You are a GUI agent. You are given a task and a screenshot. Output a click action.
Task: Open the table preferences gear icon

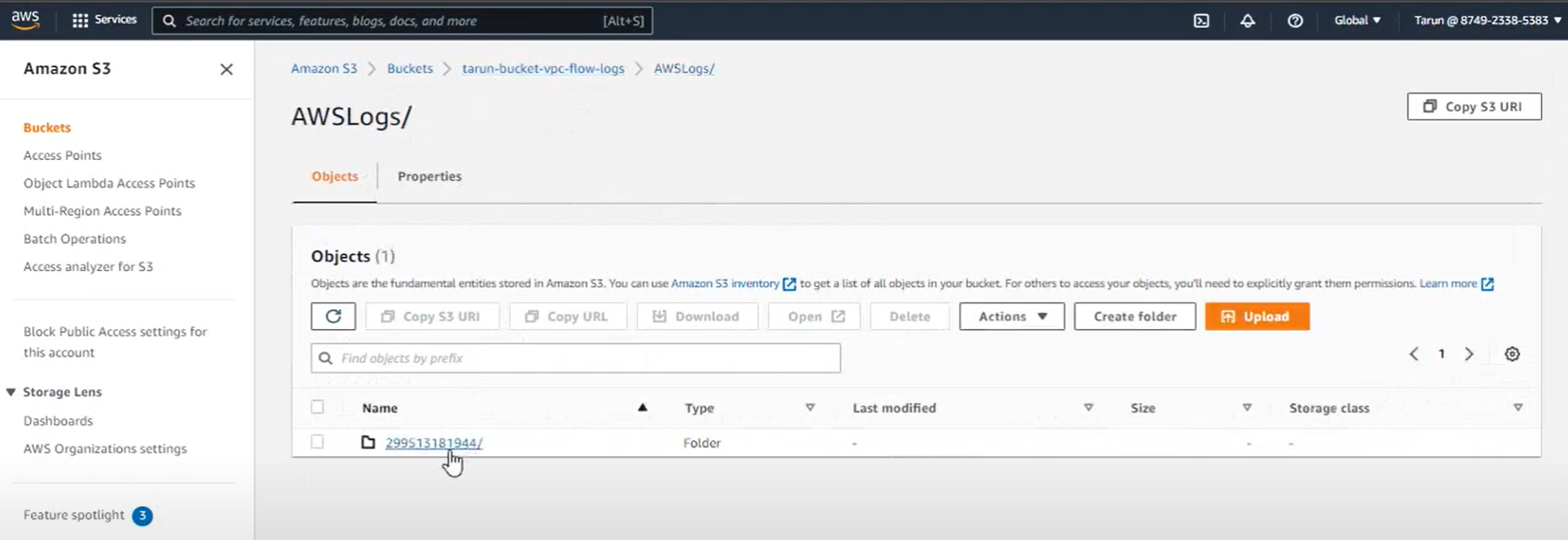point(1512,354)
